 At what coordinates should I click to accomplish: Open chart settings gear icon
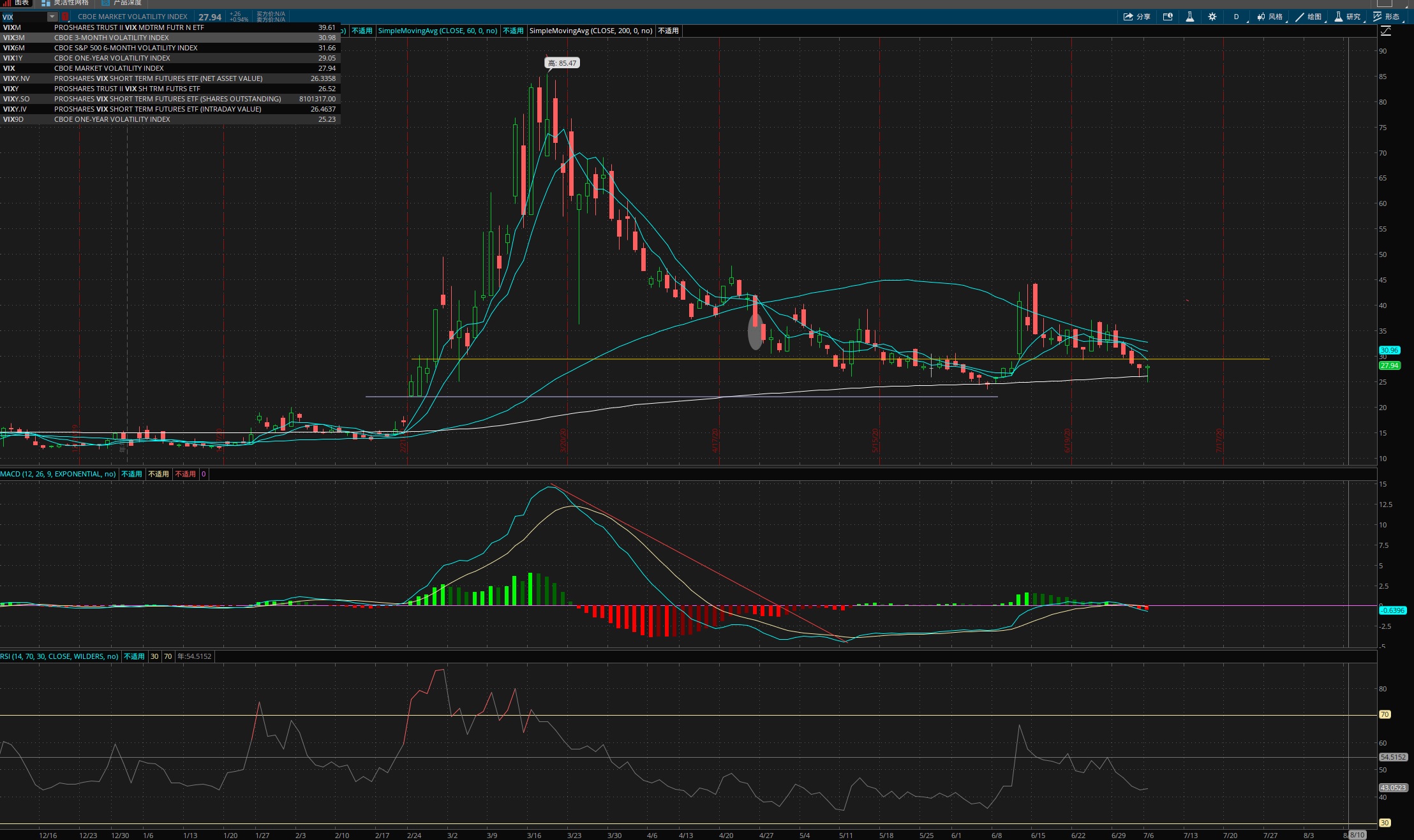(x=1212, y=17)
